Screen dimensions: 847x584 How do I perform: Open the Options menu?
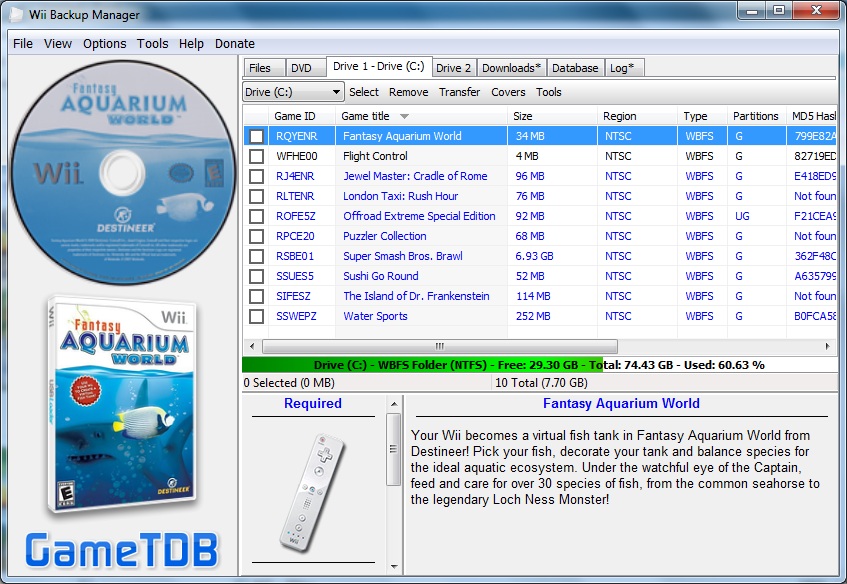[104, 44]
